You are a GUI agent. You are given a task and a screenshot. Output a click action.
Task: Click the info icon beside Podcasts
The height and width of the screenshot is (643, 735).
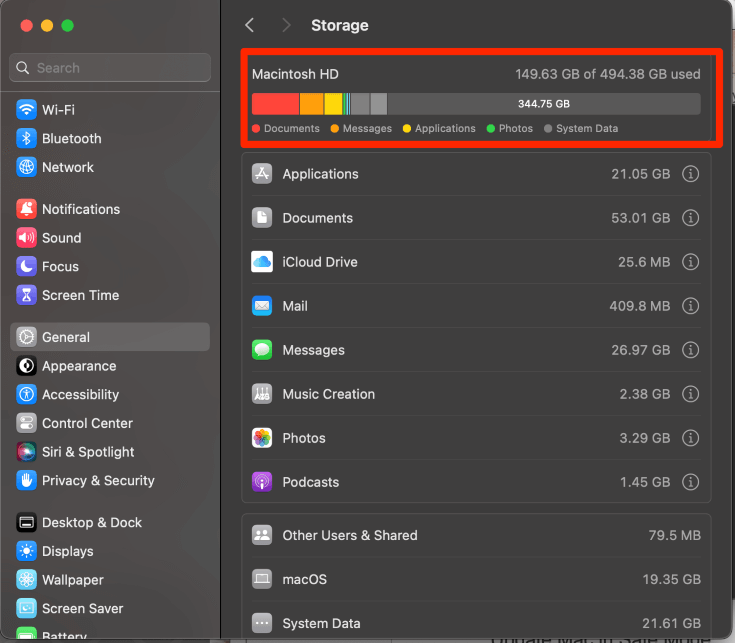pyautogui.click(x=690, y=482)
